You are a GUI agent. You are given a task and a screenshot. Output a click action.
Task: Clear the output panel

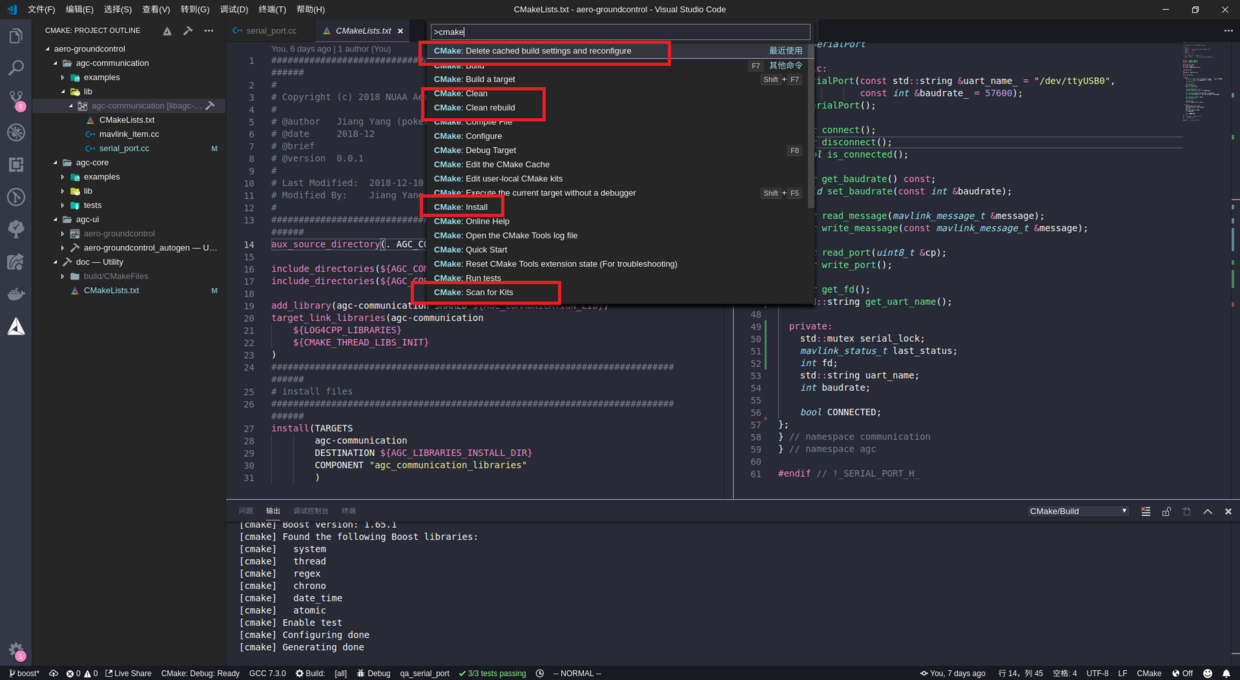pyautogui.click(x=1145, y=511)
